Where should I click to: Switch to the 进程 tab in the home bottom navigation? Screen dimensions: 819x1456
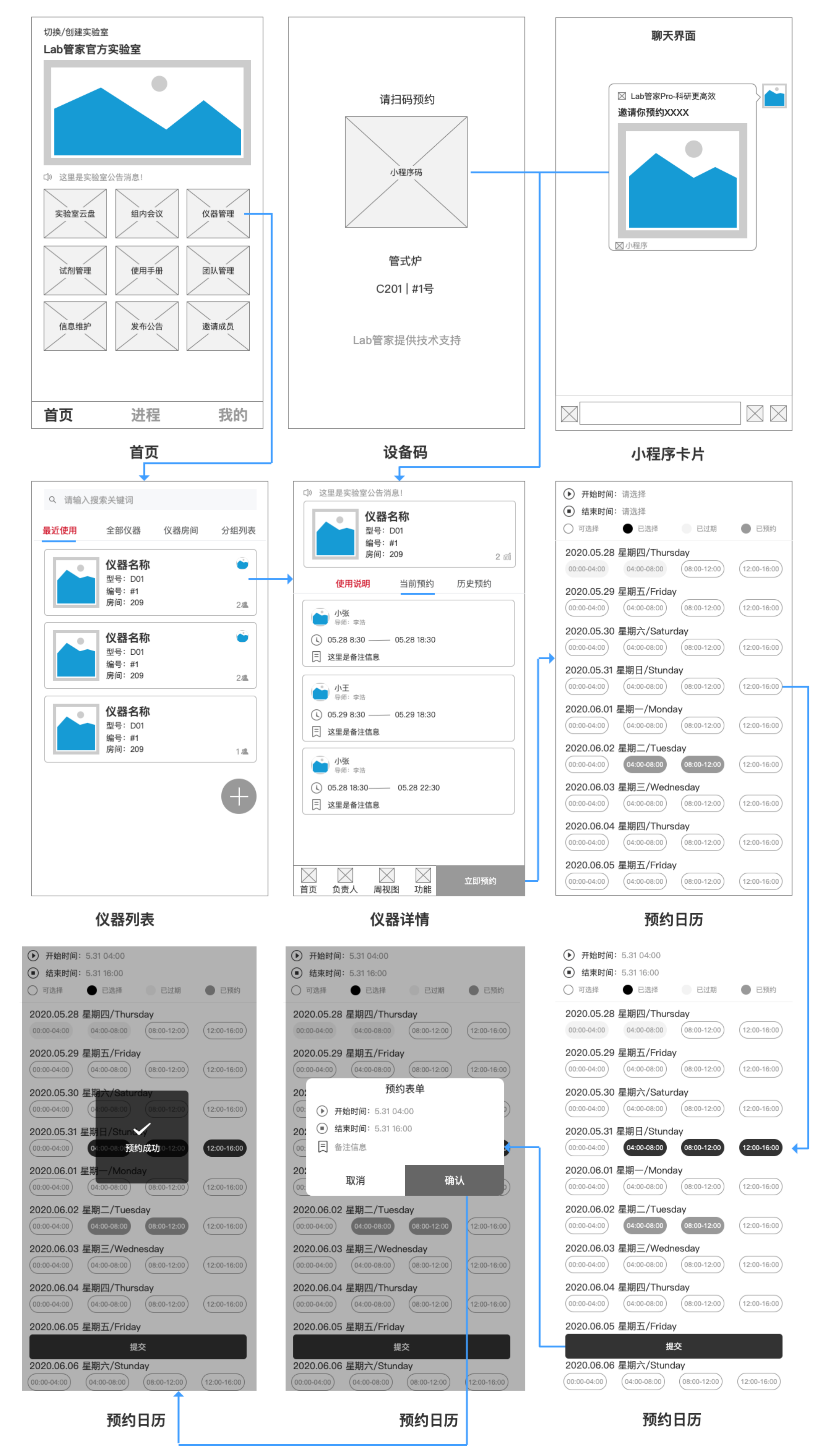click(x=146, y=415)
